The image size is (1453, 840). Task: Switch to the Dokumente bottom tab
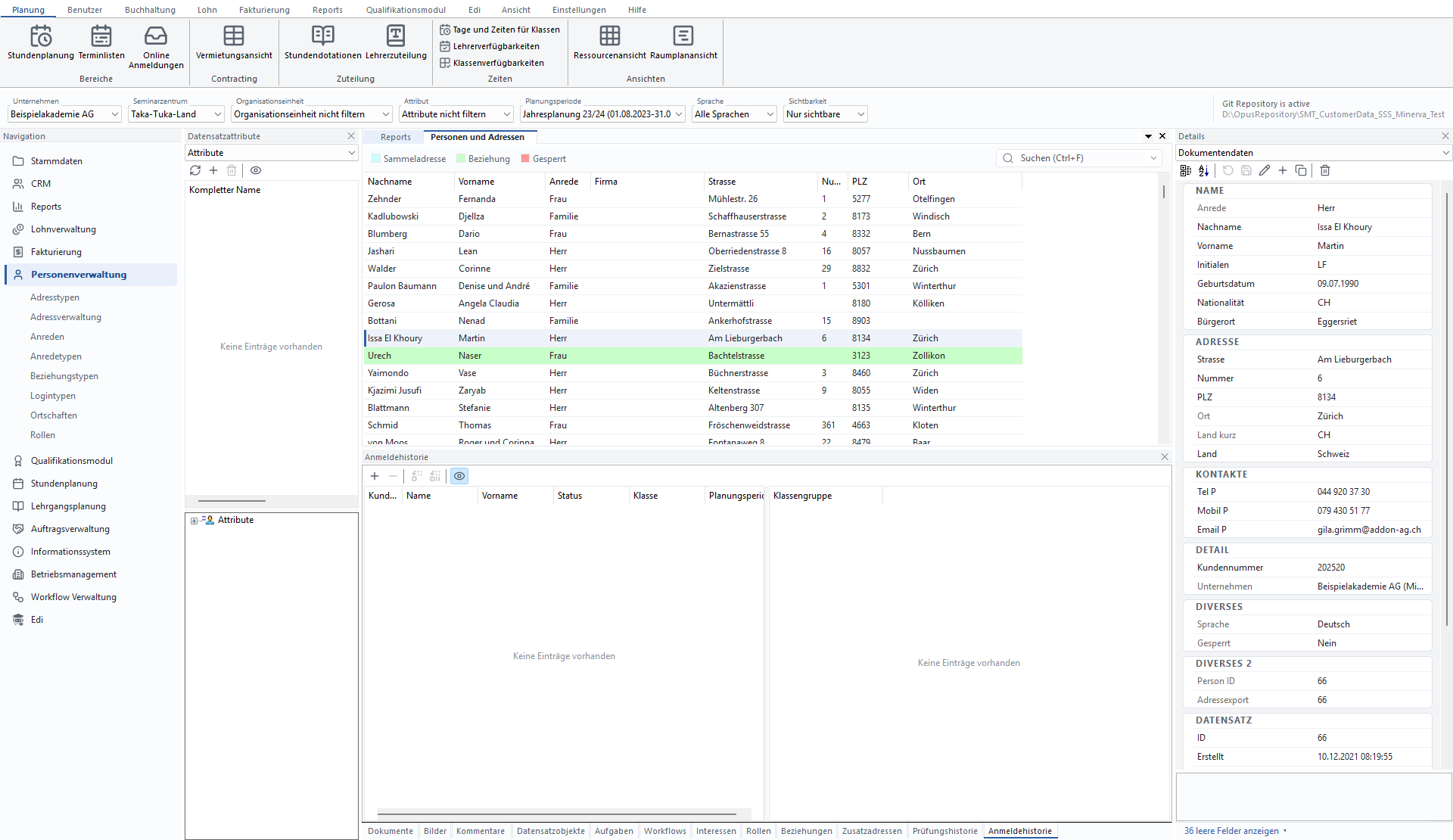(x=390, y=831)
